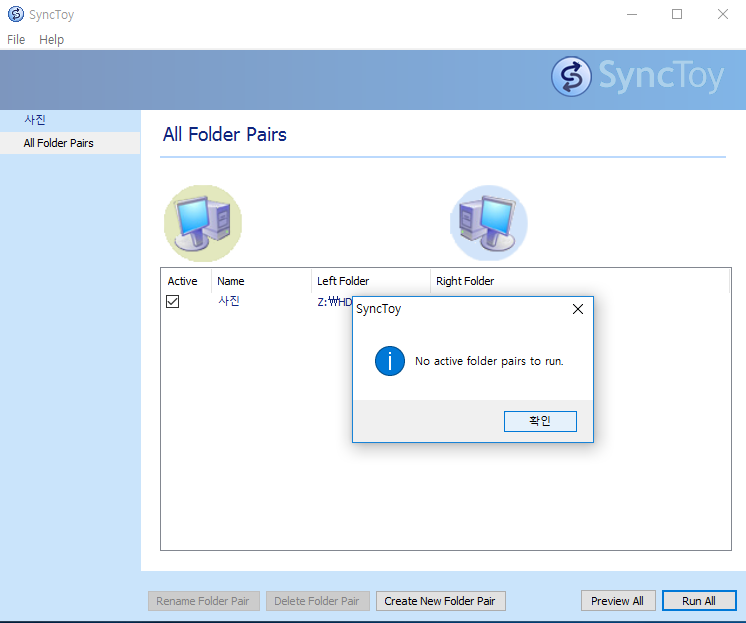The height and width of the screenshot is (623, 746).
Task: Uncheck the Active checkbox for 사진
Action: [173, 301]
